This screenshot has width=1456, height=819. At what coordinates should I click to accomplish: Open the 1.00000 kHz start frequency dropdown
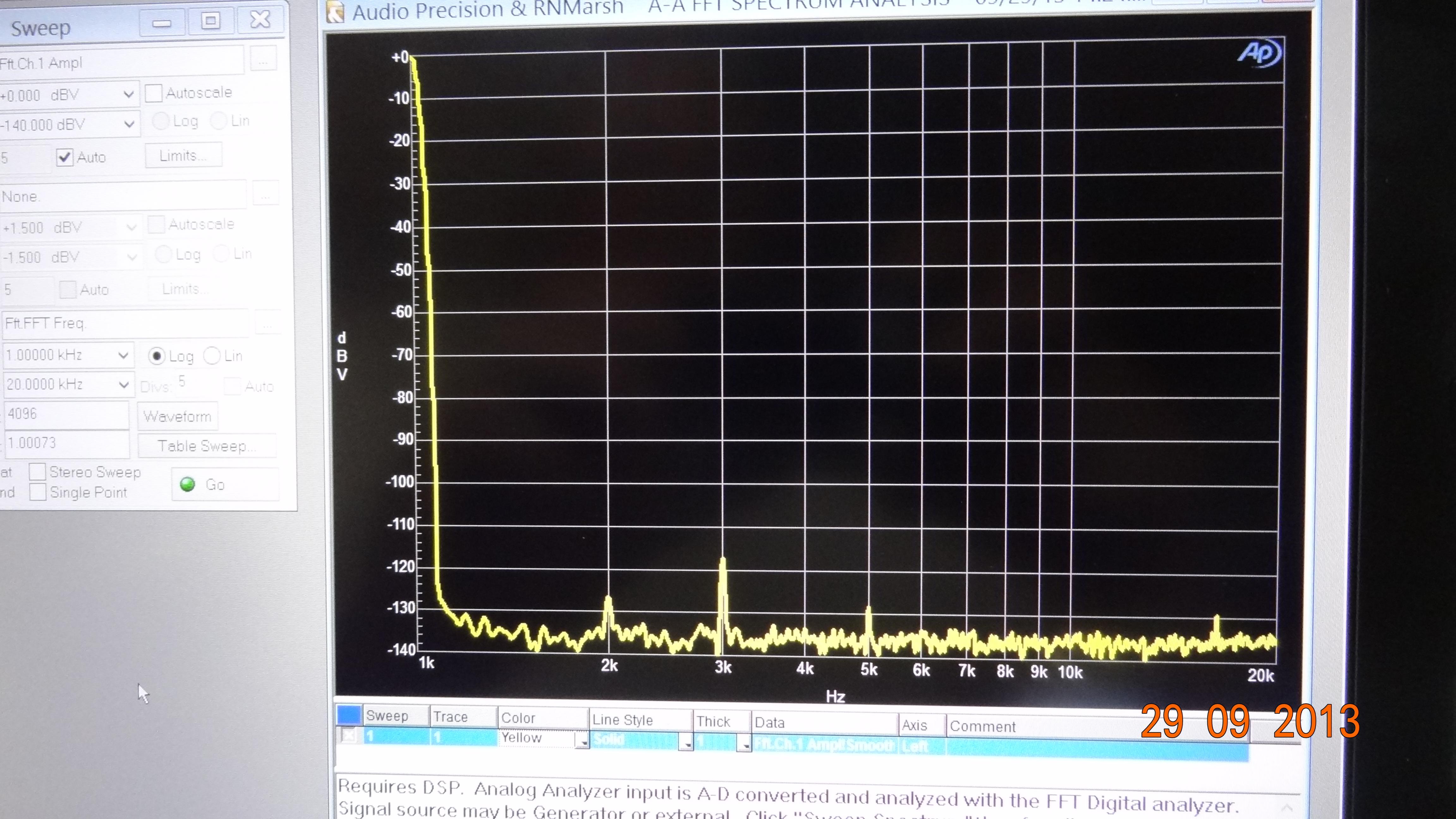pos(123,355)
